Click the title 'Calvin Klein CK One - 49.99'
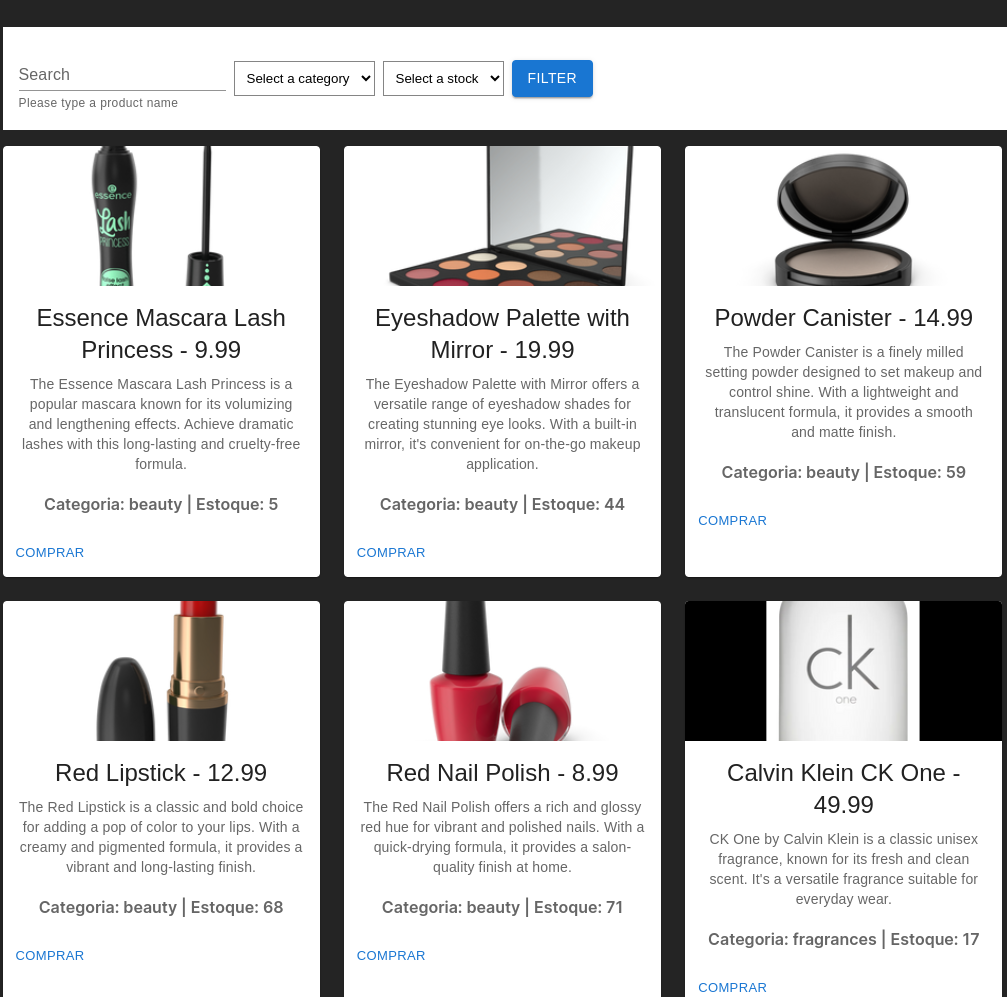1007x997 pixels. 843,789
